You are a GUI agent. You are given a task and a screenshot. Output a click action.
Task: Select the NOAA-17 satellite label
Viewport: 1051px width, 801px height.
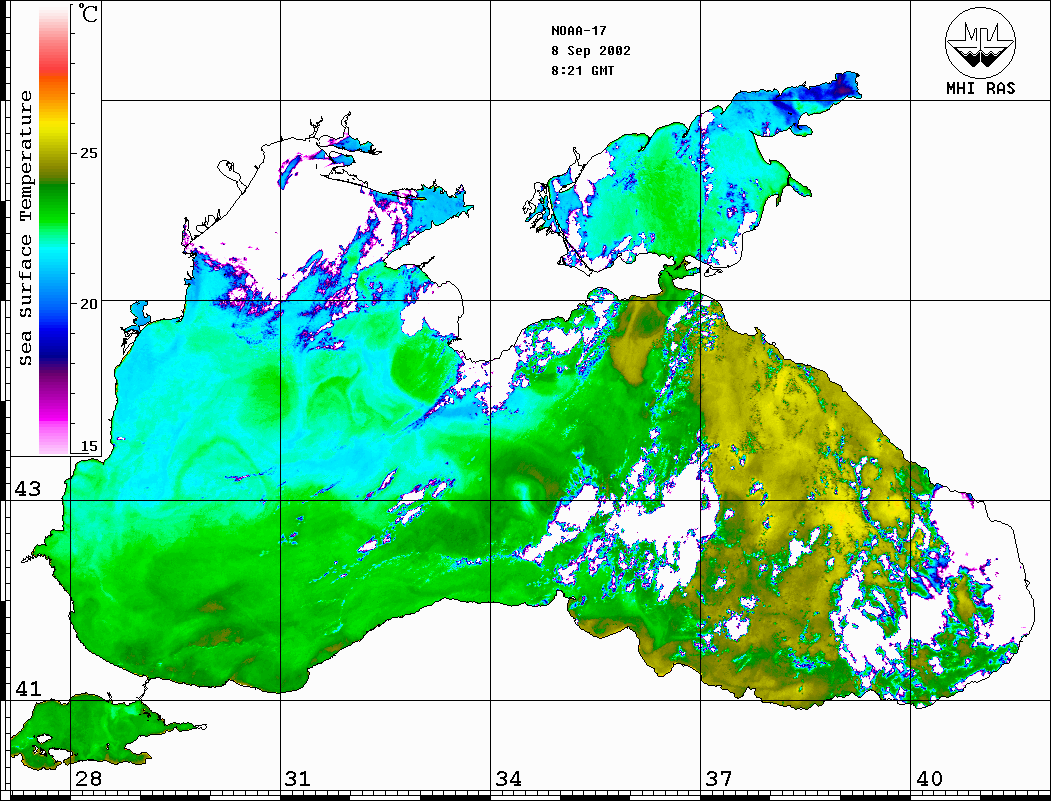pyautogui.click(x=578, y=31)
